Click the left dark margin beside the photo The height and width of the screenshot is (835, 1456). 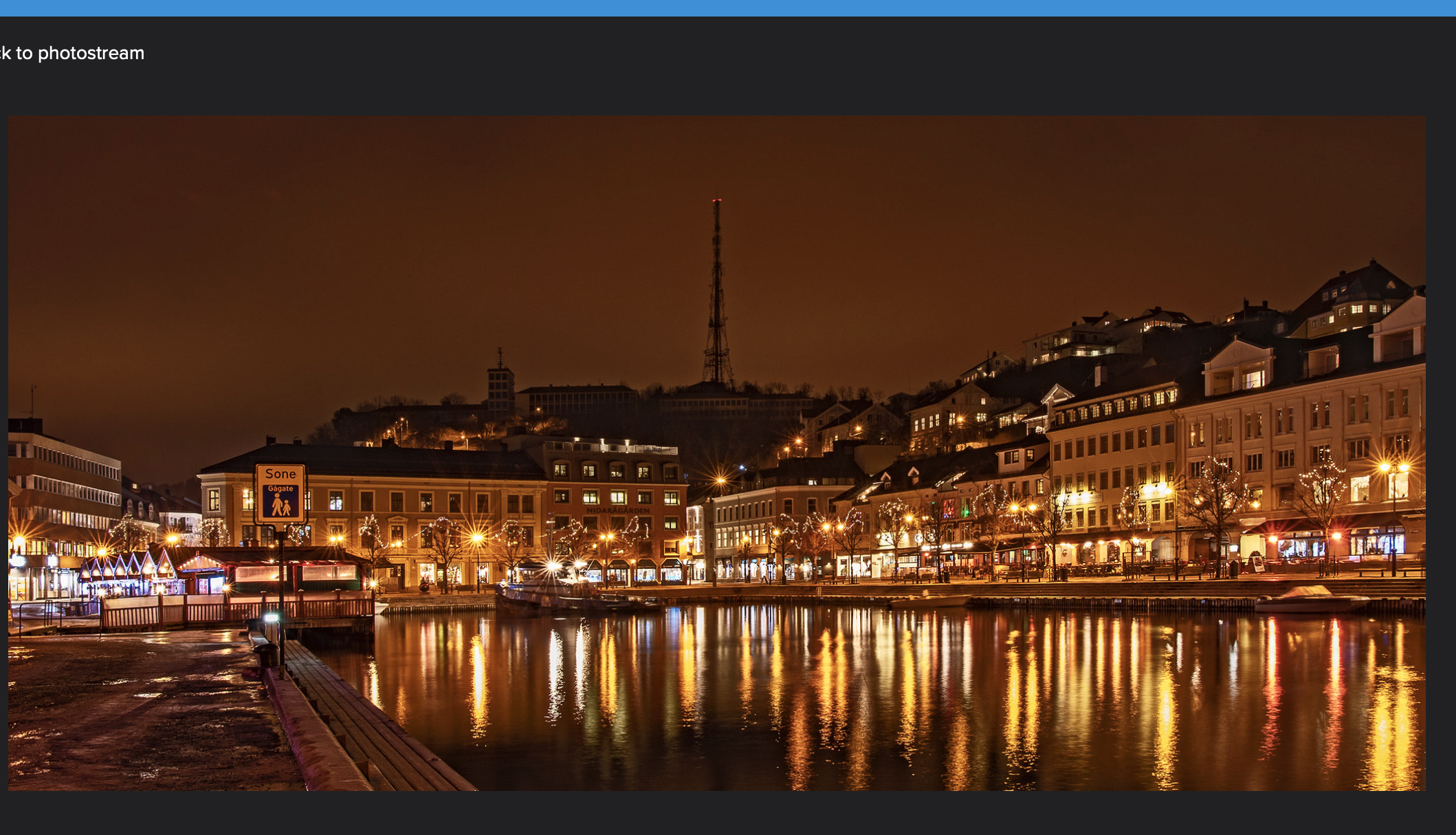tap(4, 413)
